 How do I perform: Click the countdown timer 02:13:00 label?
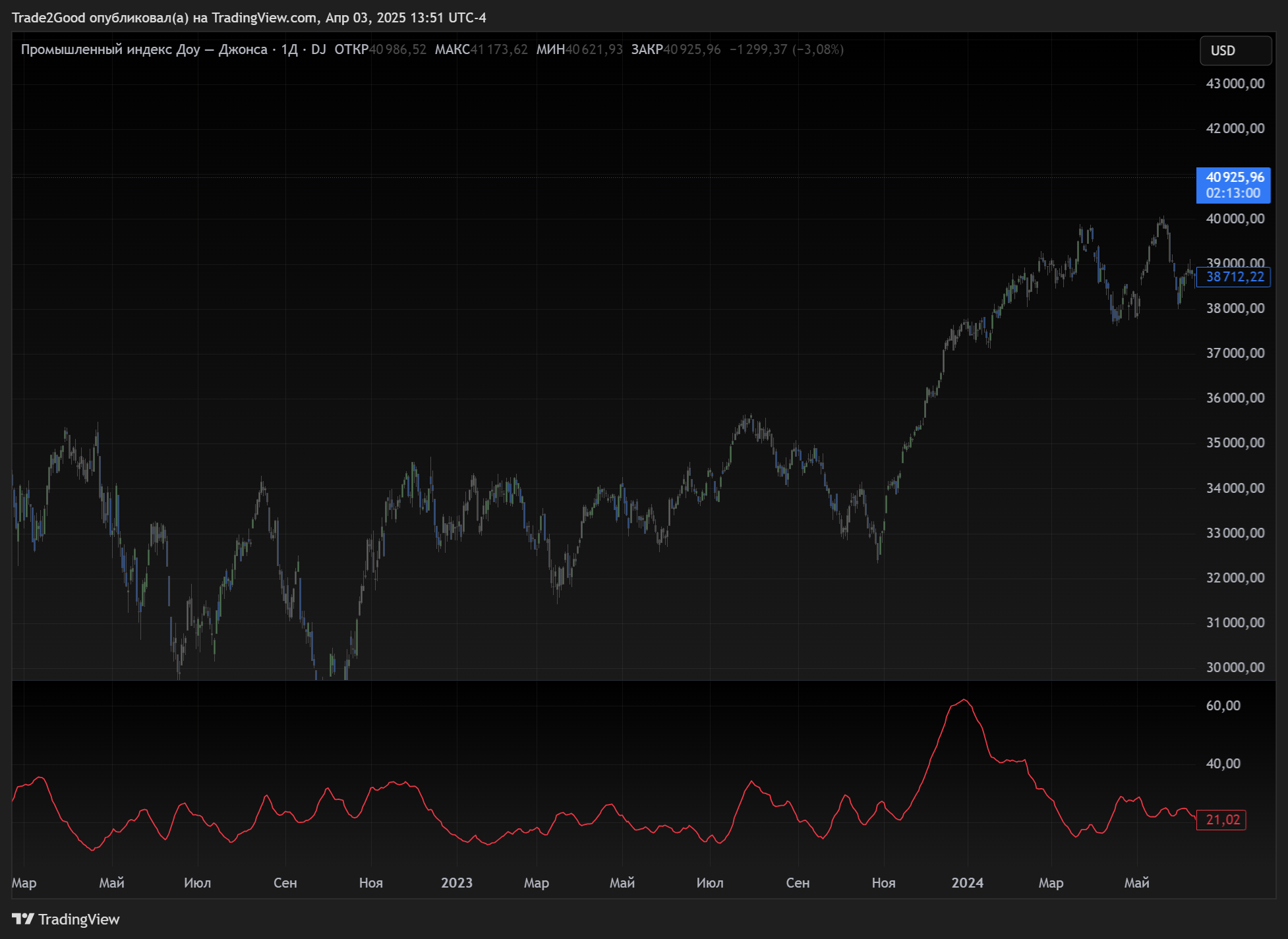pos(1233,193)
